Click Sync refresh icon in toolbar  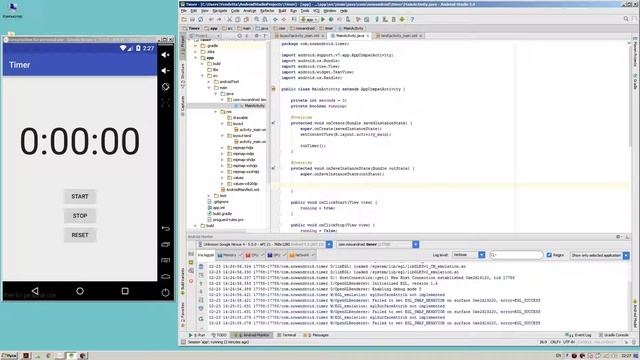coord(200,19)
